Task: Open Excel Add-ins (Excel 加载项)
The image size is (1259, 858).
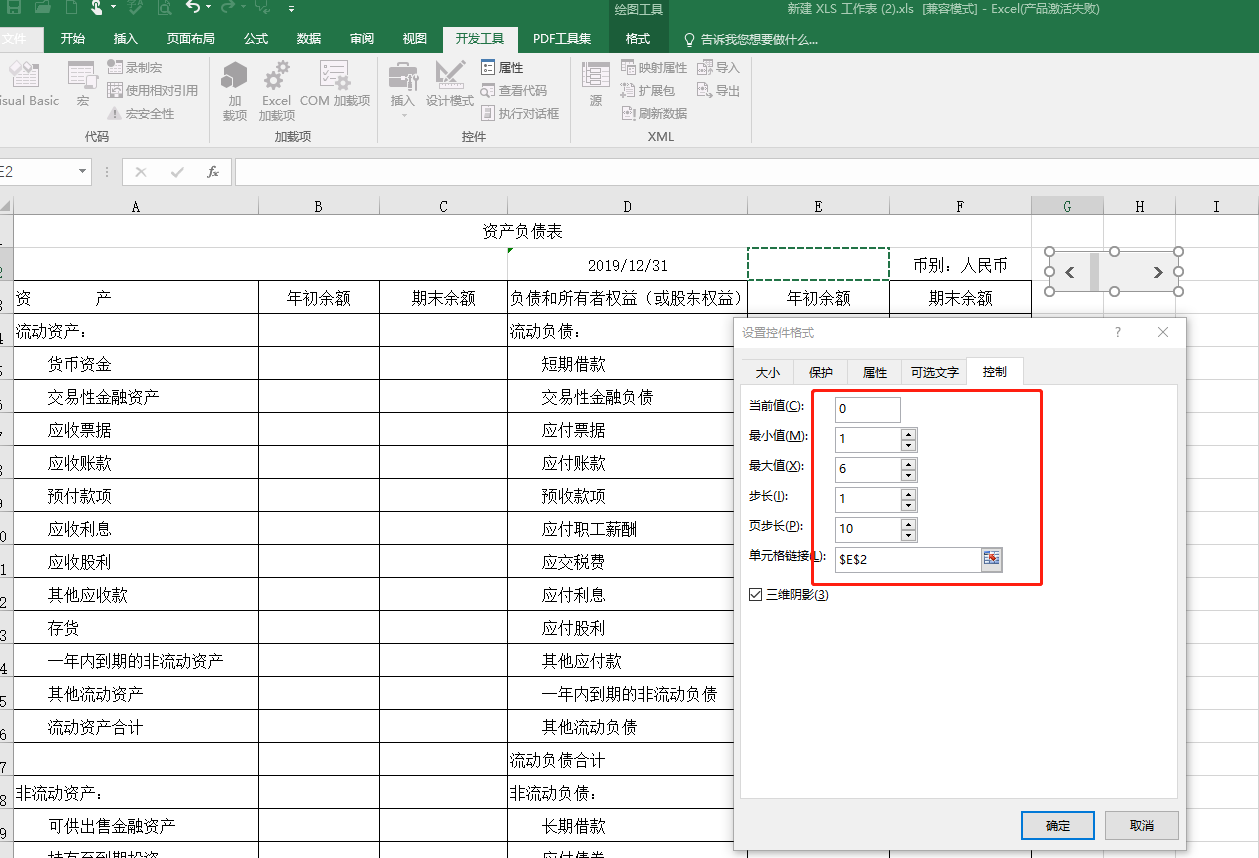Action: 276,91
